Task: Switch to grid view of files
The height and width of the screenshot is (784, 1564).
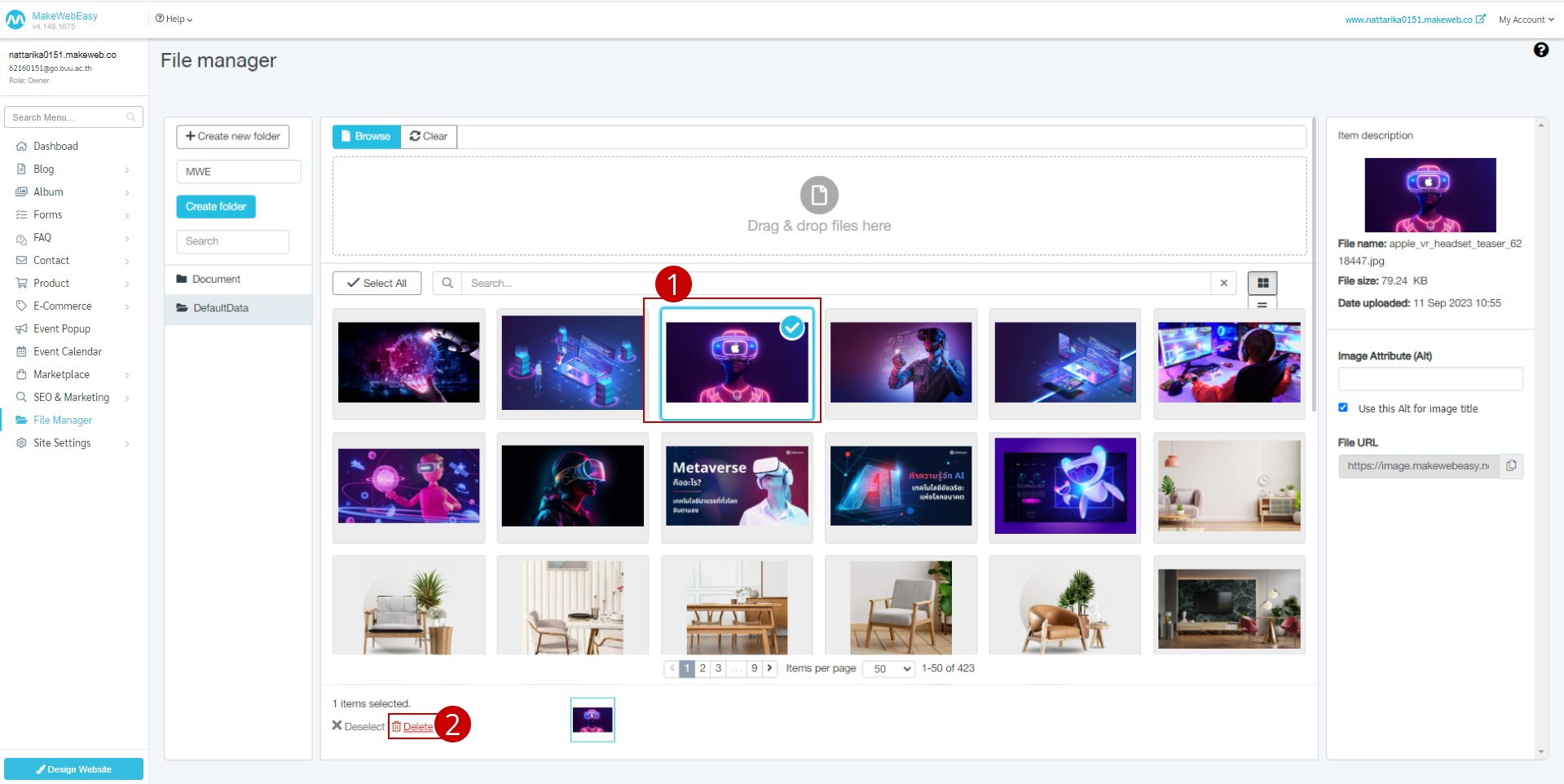Action: coord(1262,283)
